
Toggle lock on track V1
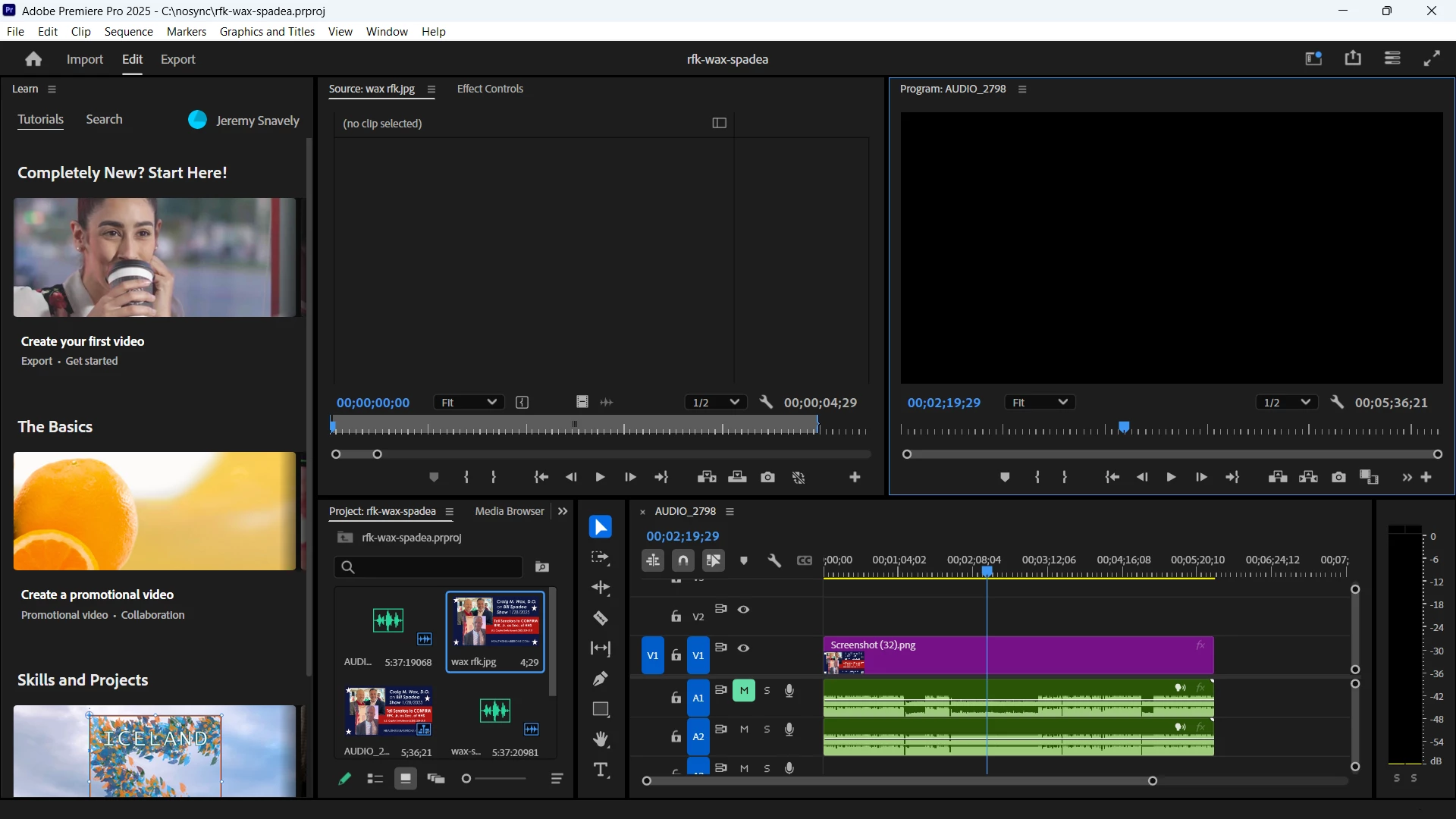pyautogui.click(x=676, y=656)
